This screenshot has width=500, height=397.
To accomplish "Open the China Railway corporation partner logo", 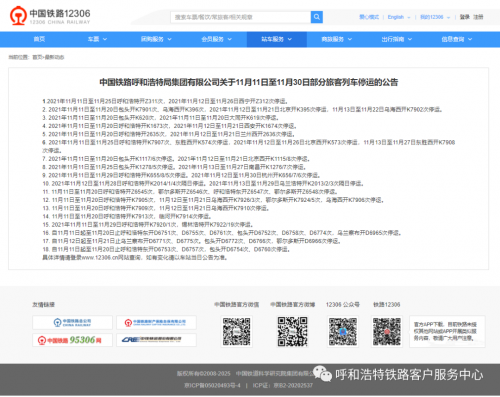I will tap(72, 323).
